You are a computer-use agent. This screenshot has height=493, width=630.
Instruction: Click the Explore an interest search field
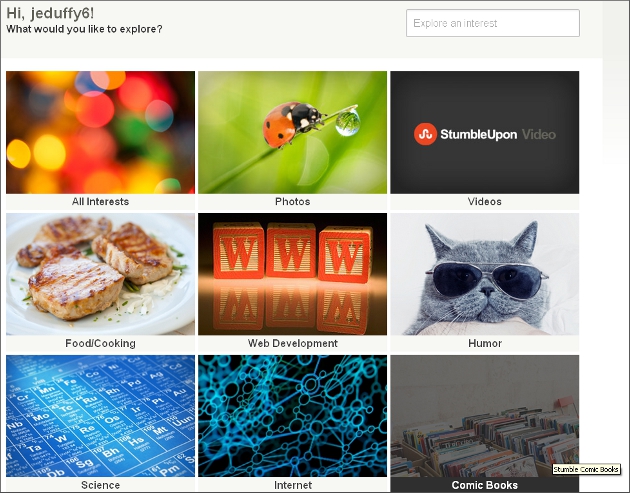[493, 23]
